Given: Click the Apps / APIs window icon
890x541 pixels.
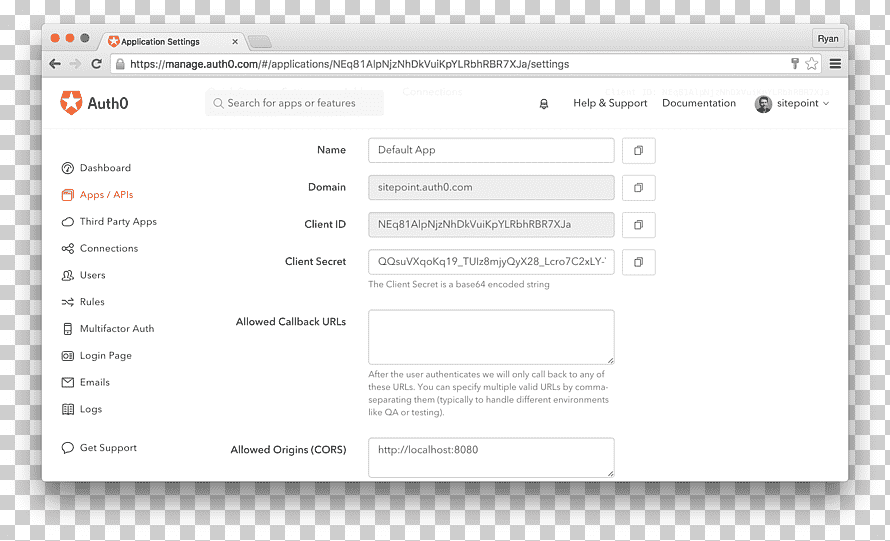Looking at the screenshot, I should click(x=68, y=195).
